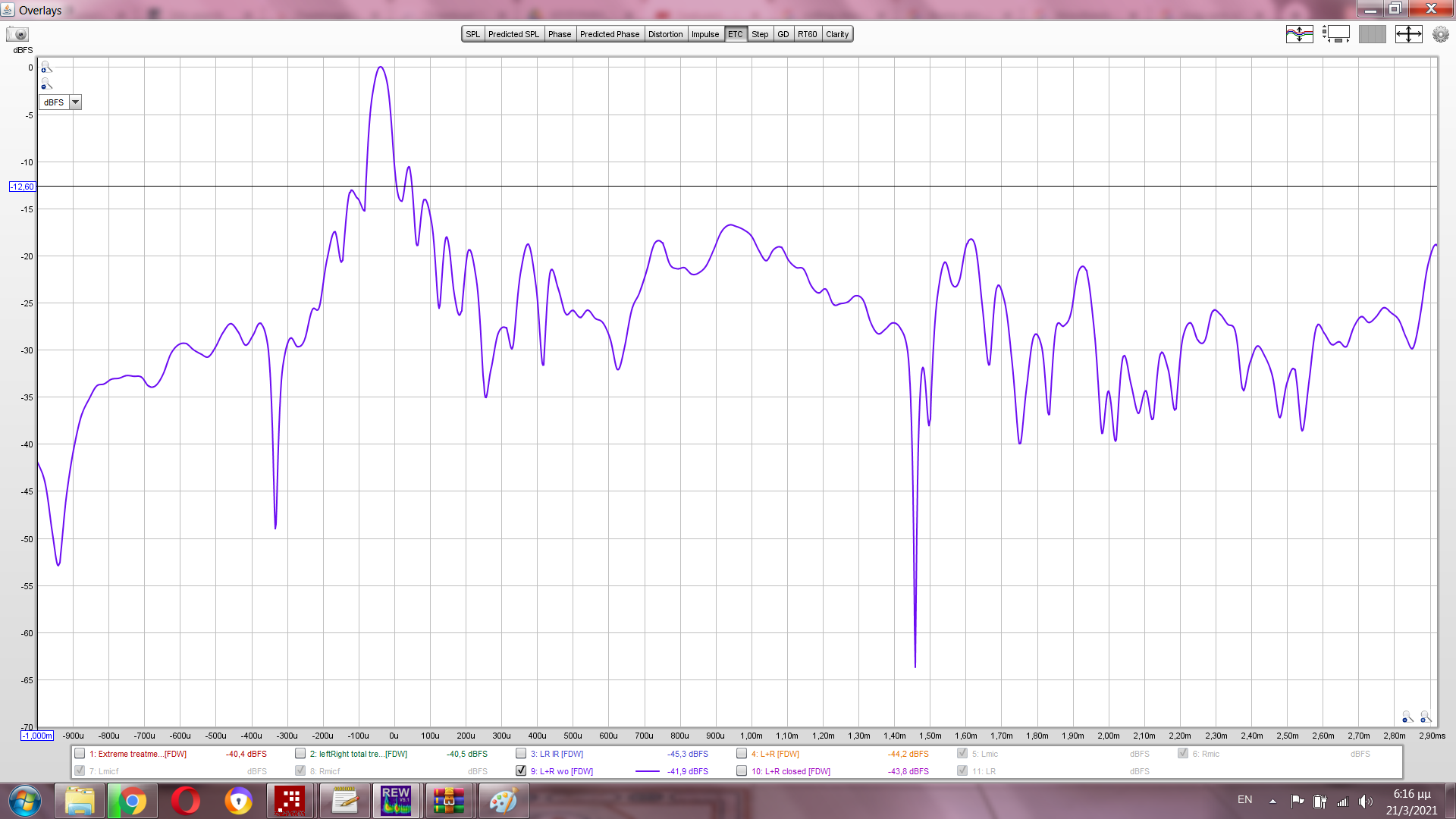
Task: Show hidden tray icons arrow
Action: pos(1272,801)
